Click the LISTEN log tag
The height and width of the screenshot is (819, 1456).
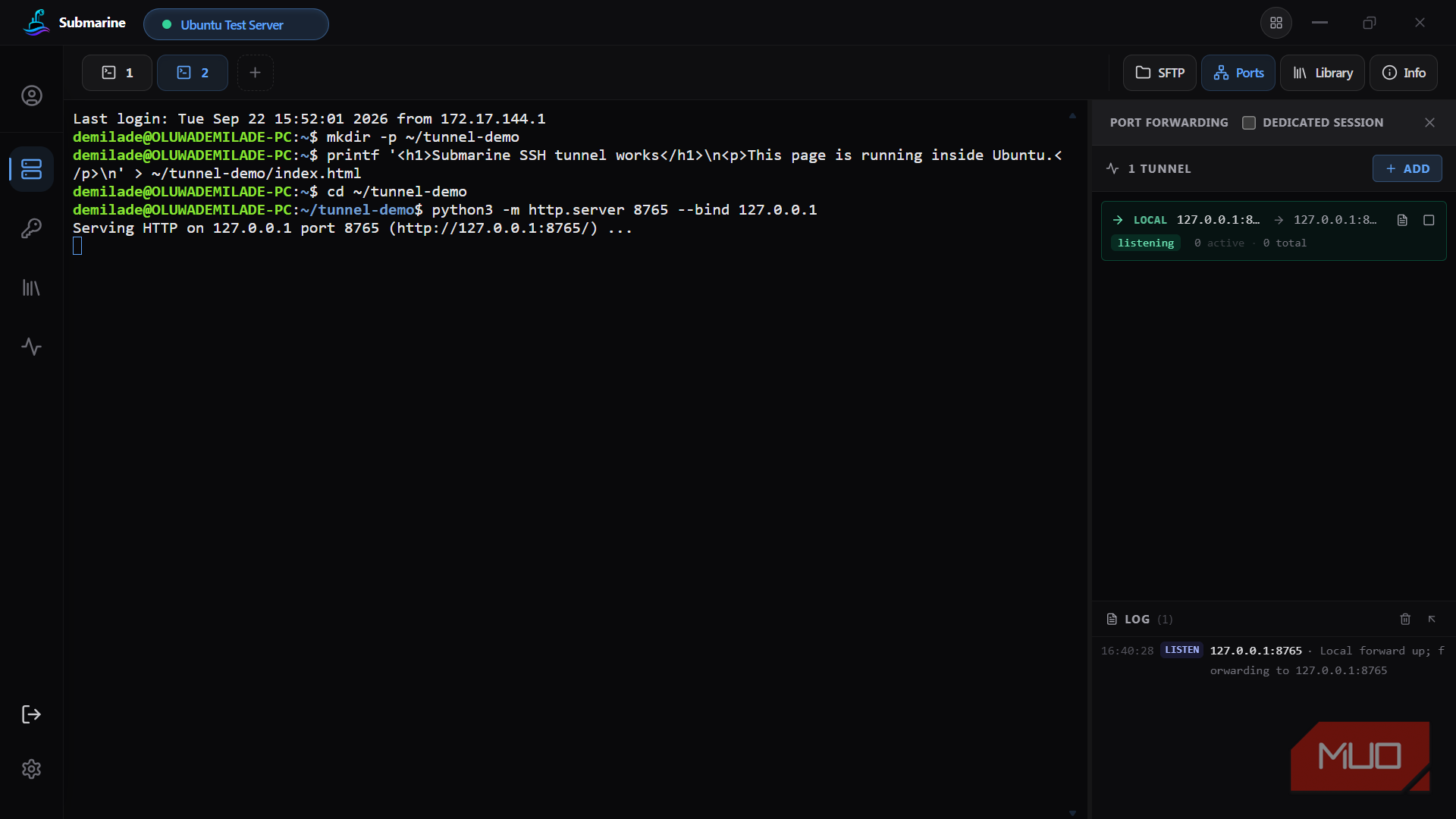tap(1181, 650)
